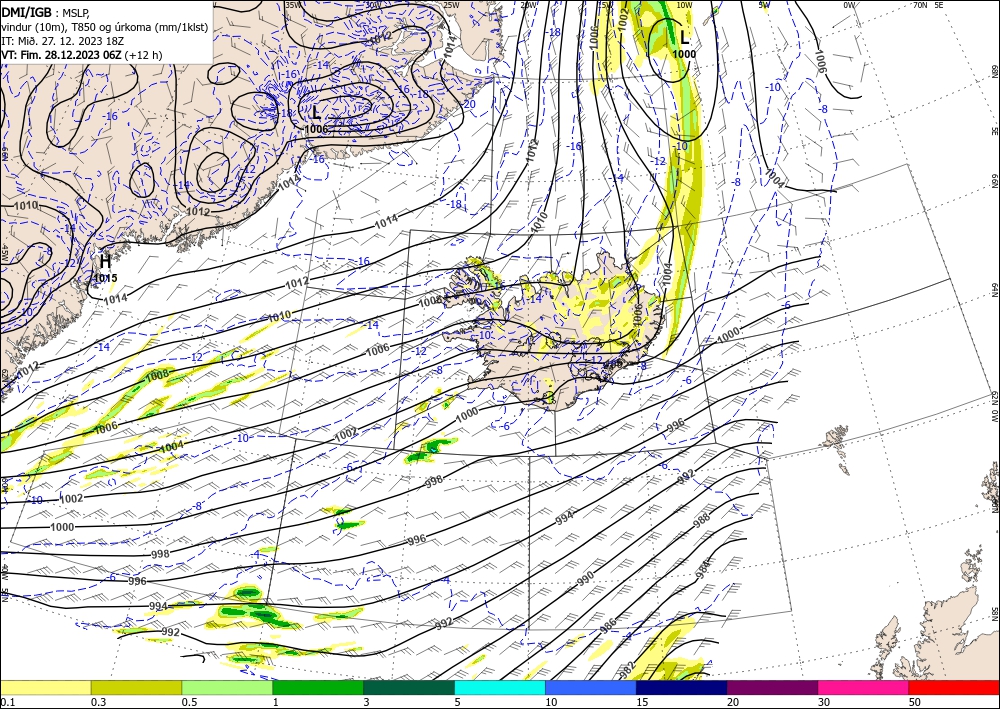Click the '1015' high-pressure value label
The width and height of the screenshot is (1000, 709).
105,278
